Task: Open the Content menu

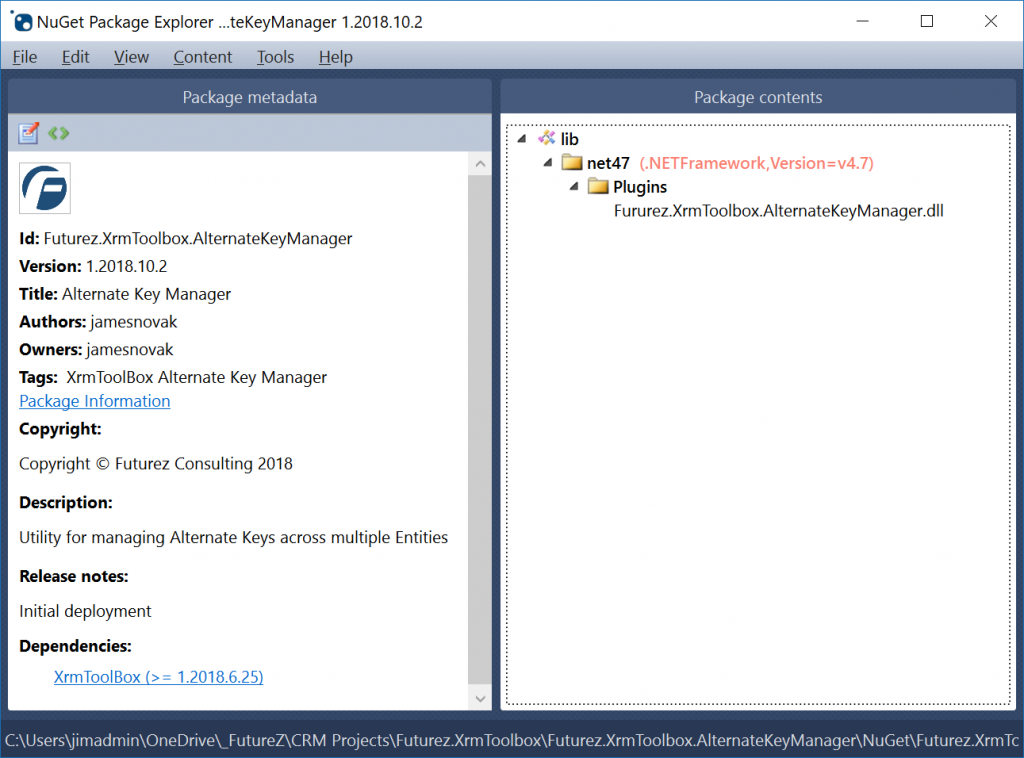Action: tap(202, 57)
